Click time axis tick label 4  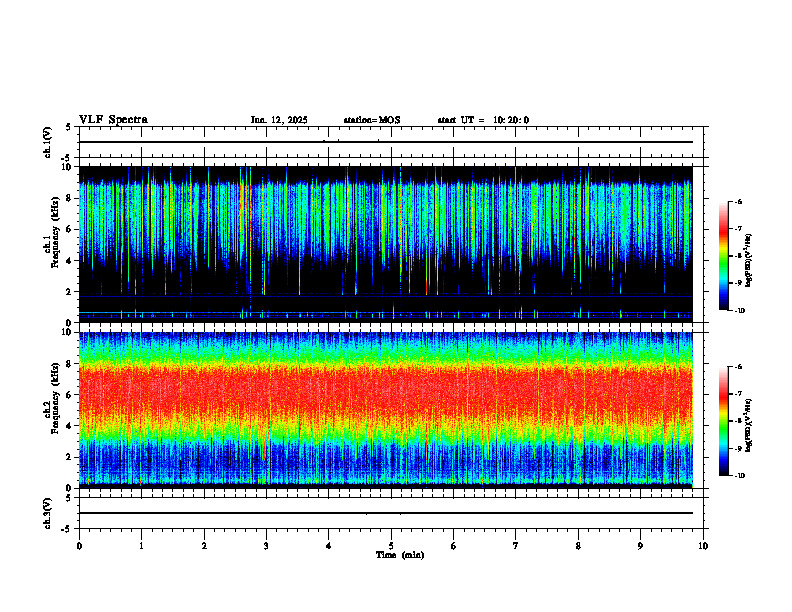pos(329,546)
